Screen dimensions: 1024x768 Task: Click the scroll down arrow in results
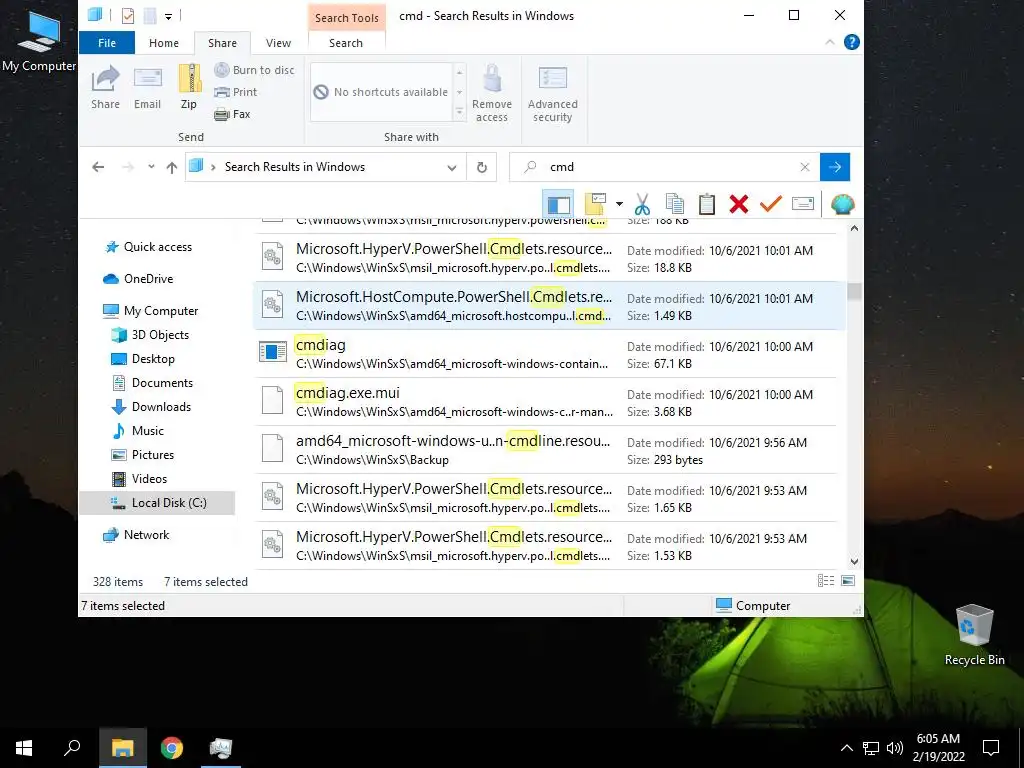tap(854, 562)
